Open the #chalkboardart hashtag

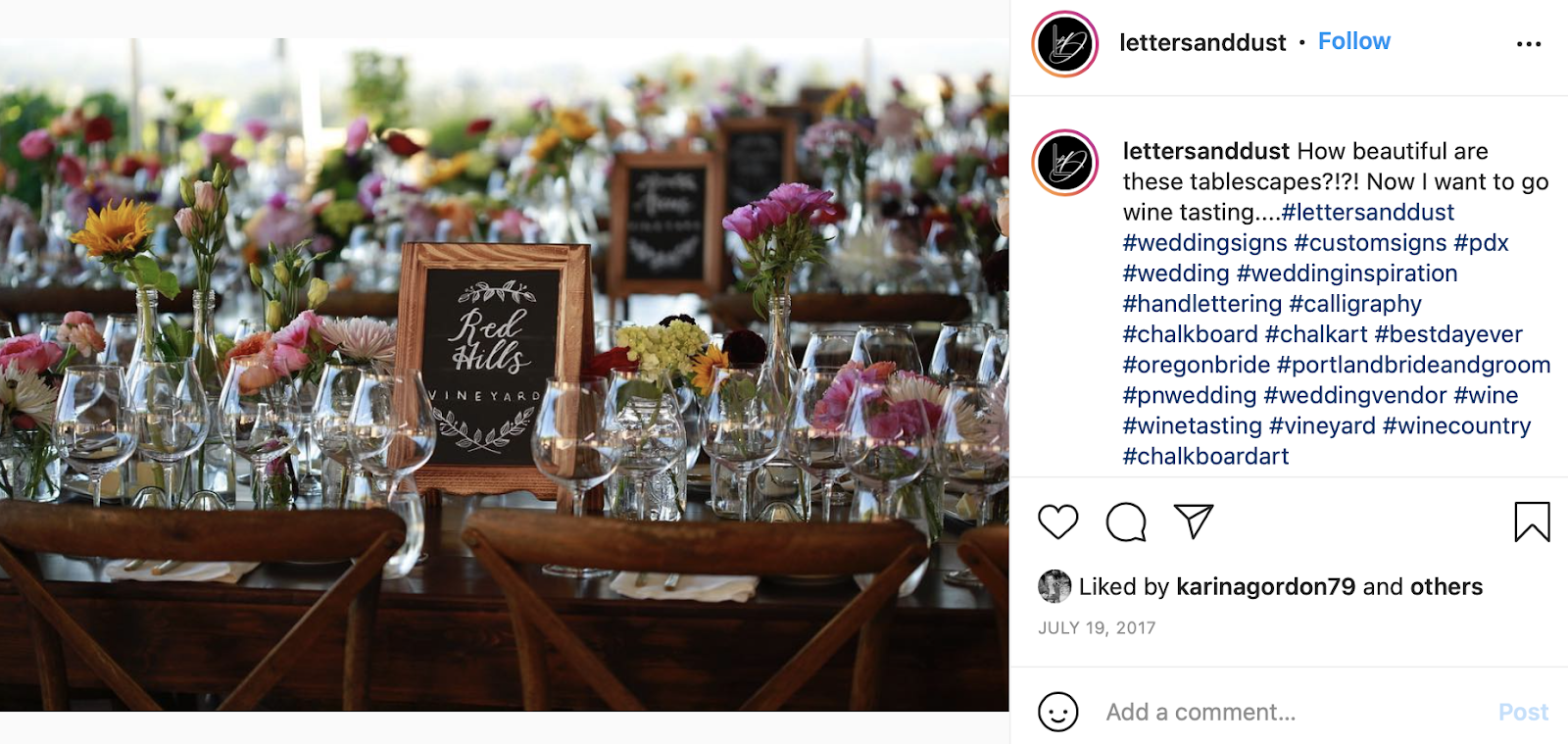(1205, 456)
